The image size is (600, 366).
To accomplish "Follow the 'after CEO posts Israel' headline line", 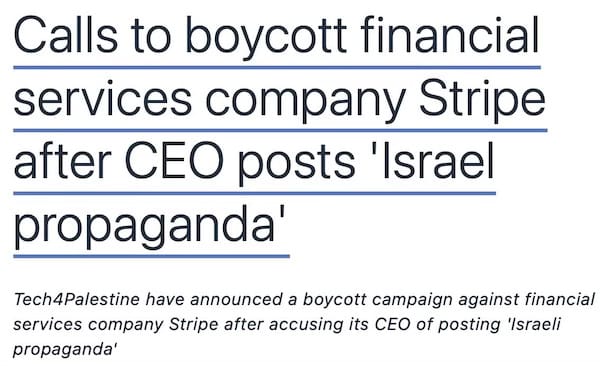I will (254, 162).
